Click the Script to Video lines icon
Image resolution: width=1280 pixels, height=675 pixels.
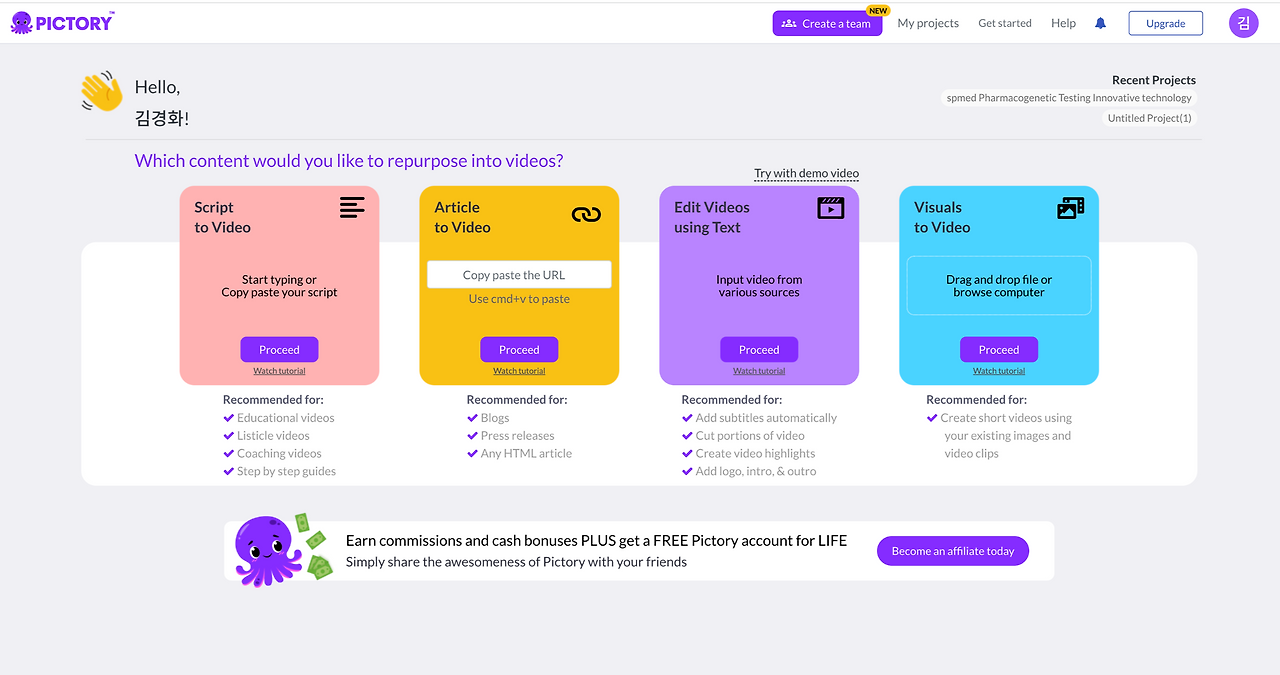(352, 208)
